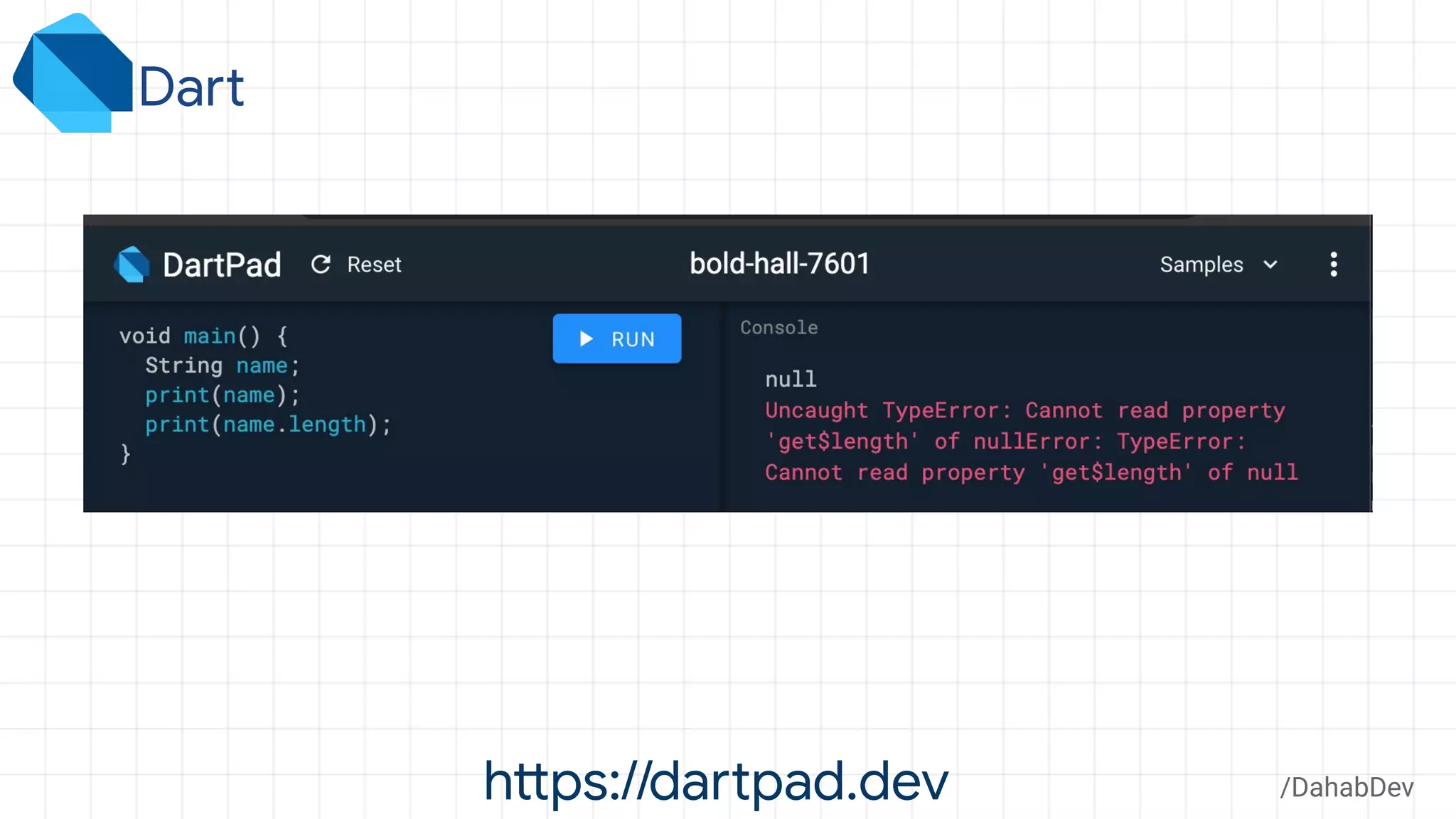Image resolution: width=1456 pixels, height=819 pixels.
Task: Click the play triangle in RUN button
Action: tap(586, 338)
